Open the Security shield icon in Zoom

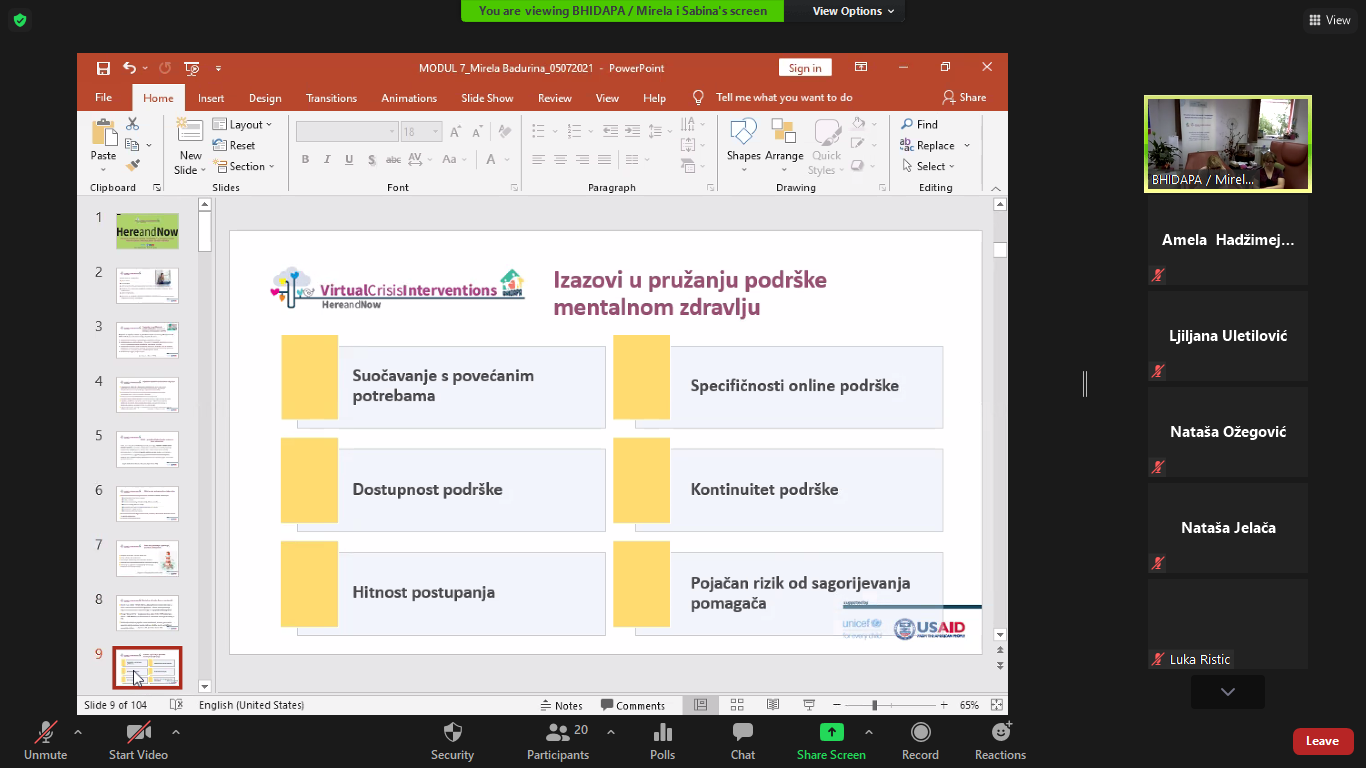click(x=452, y=733)
